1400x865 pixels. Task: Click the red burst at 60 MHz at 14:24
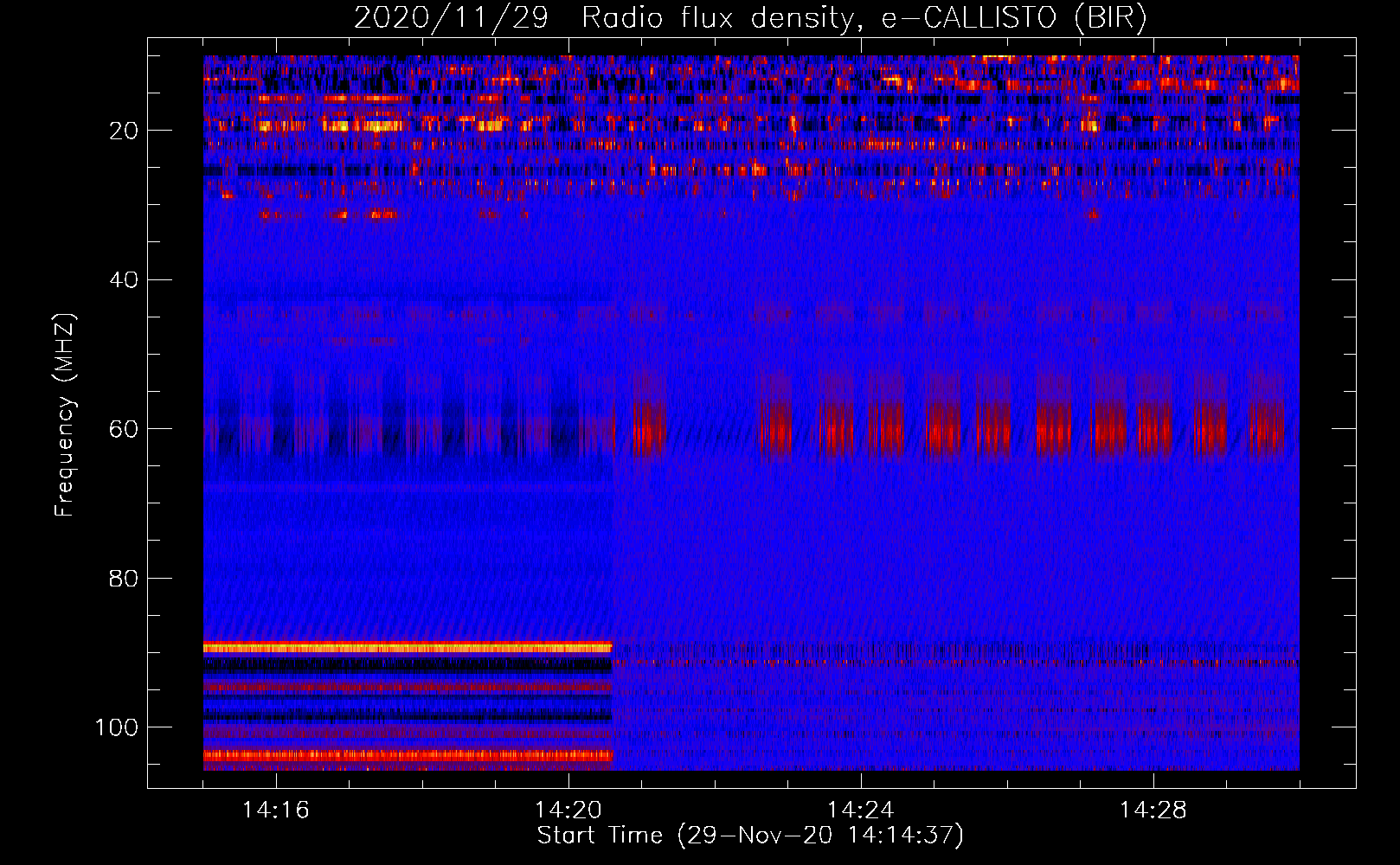pos(884,428)
